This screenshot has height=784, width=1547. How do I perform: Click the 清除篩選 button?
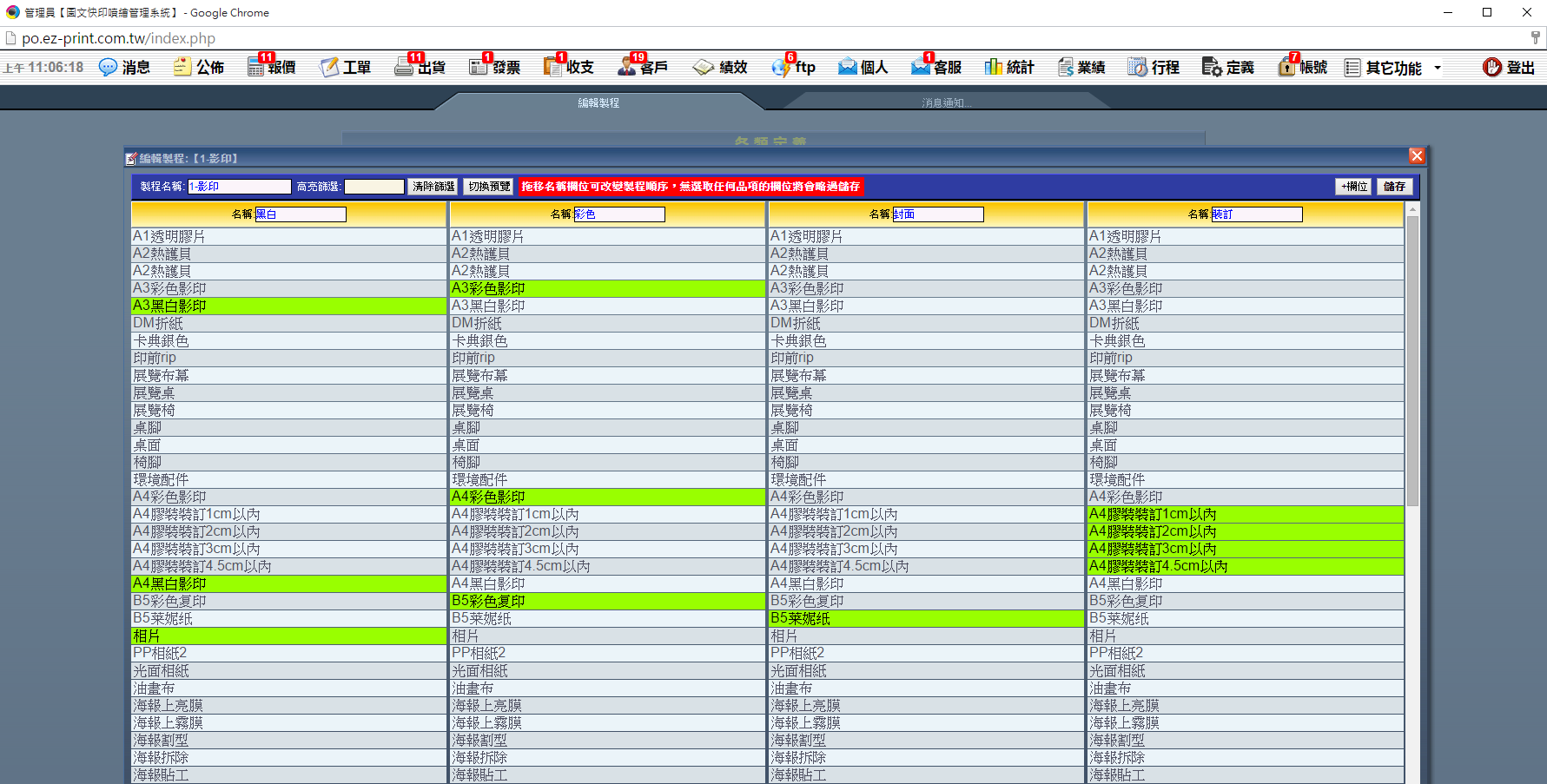point(433,187)
